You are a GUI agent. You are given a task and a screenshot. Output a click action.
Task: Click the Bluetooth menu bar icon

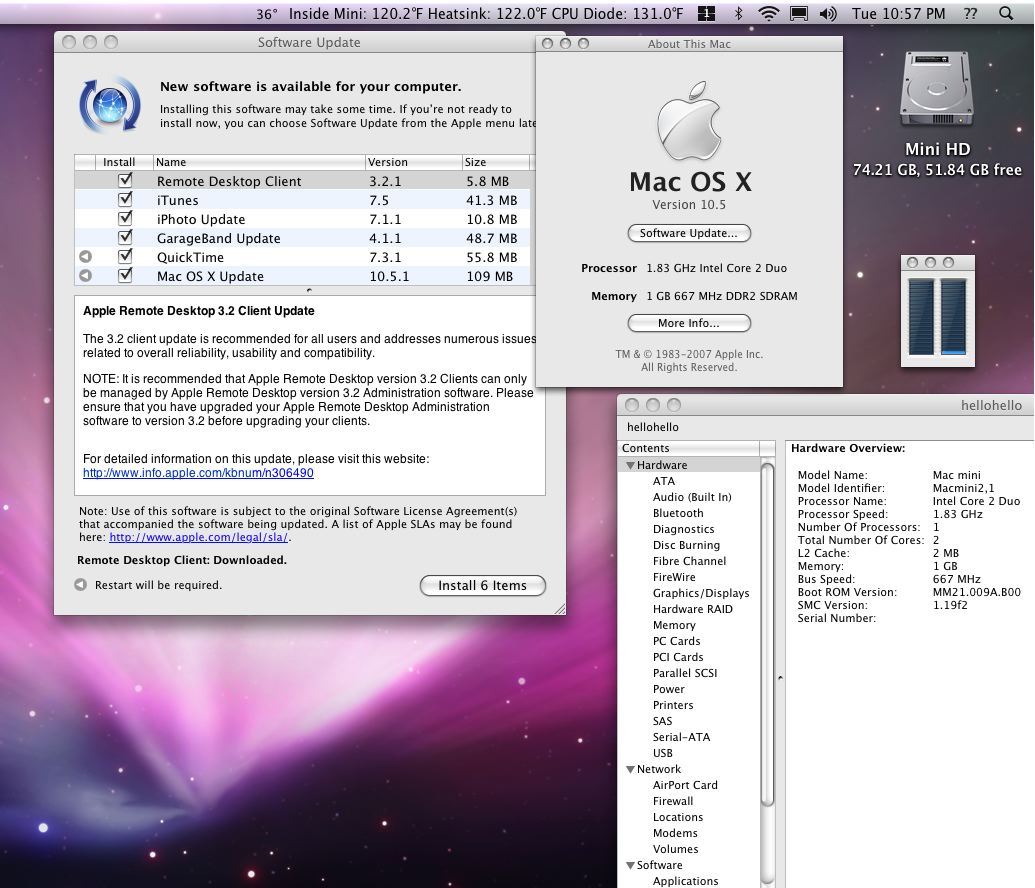(x=739, y=13)
